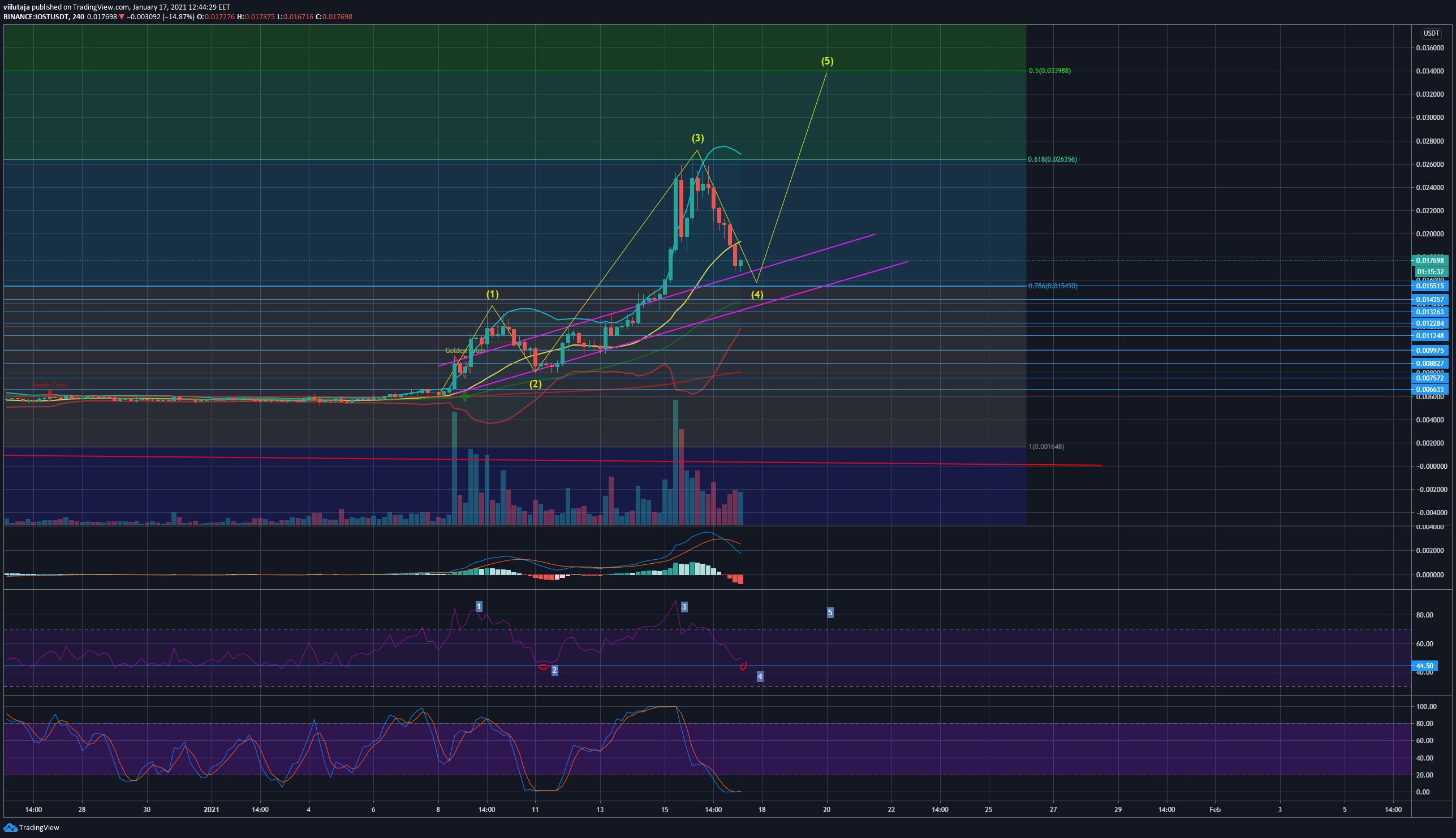
Task: Click price axis value 0.024000
Action: click(1430, 188)
